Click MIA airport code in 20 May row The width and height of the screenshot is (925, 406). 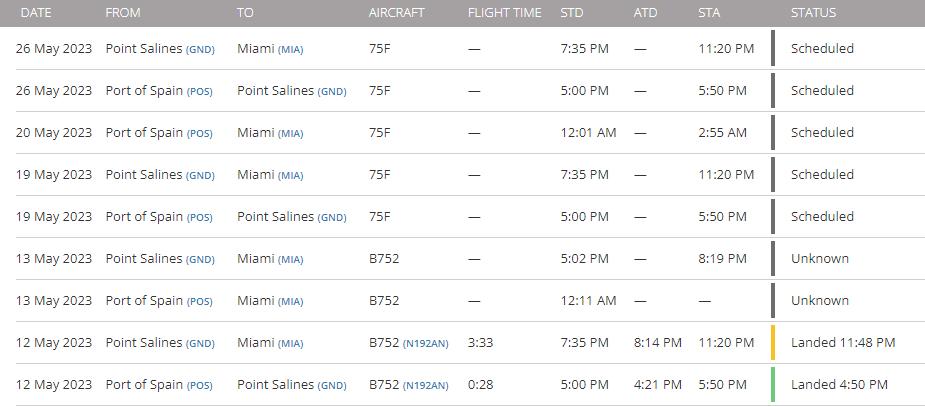point(290,133)
